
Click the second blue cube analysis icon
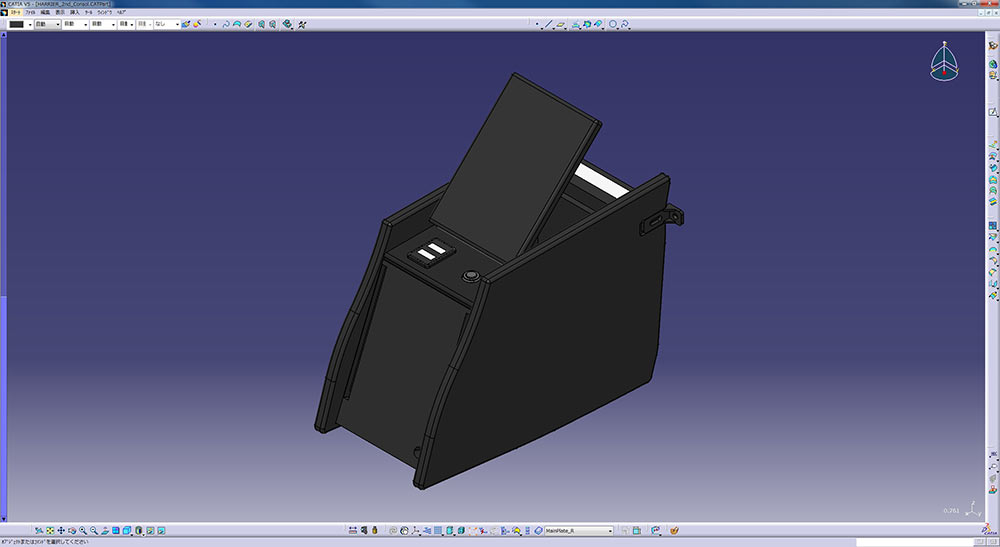[x=272, y=24]
